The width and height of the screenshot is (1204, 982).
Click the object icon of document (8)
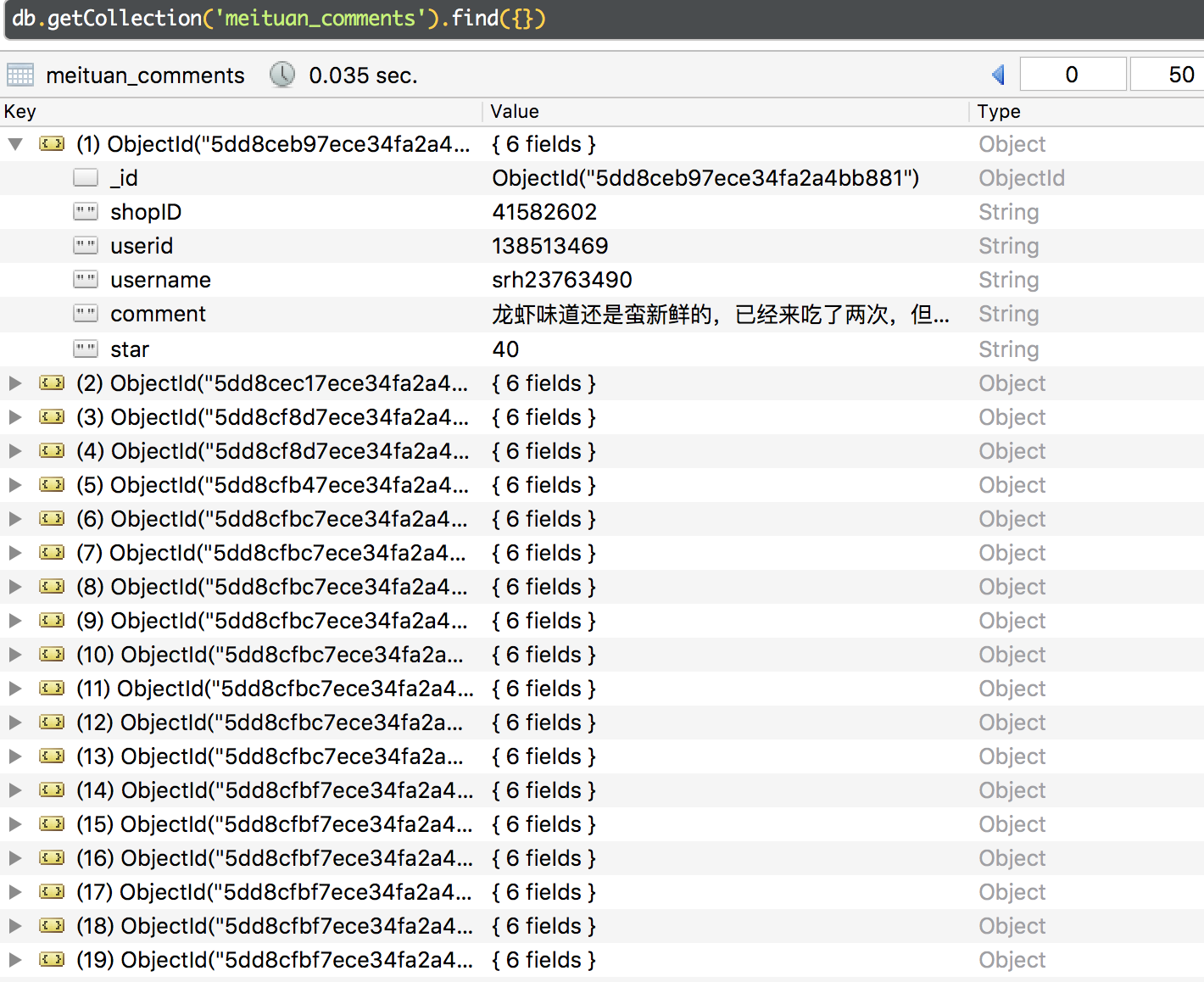tap(52, 587)
